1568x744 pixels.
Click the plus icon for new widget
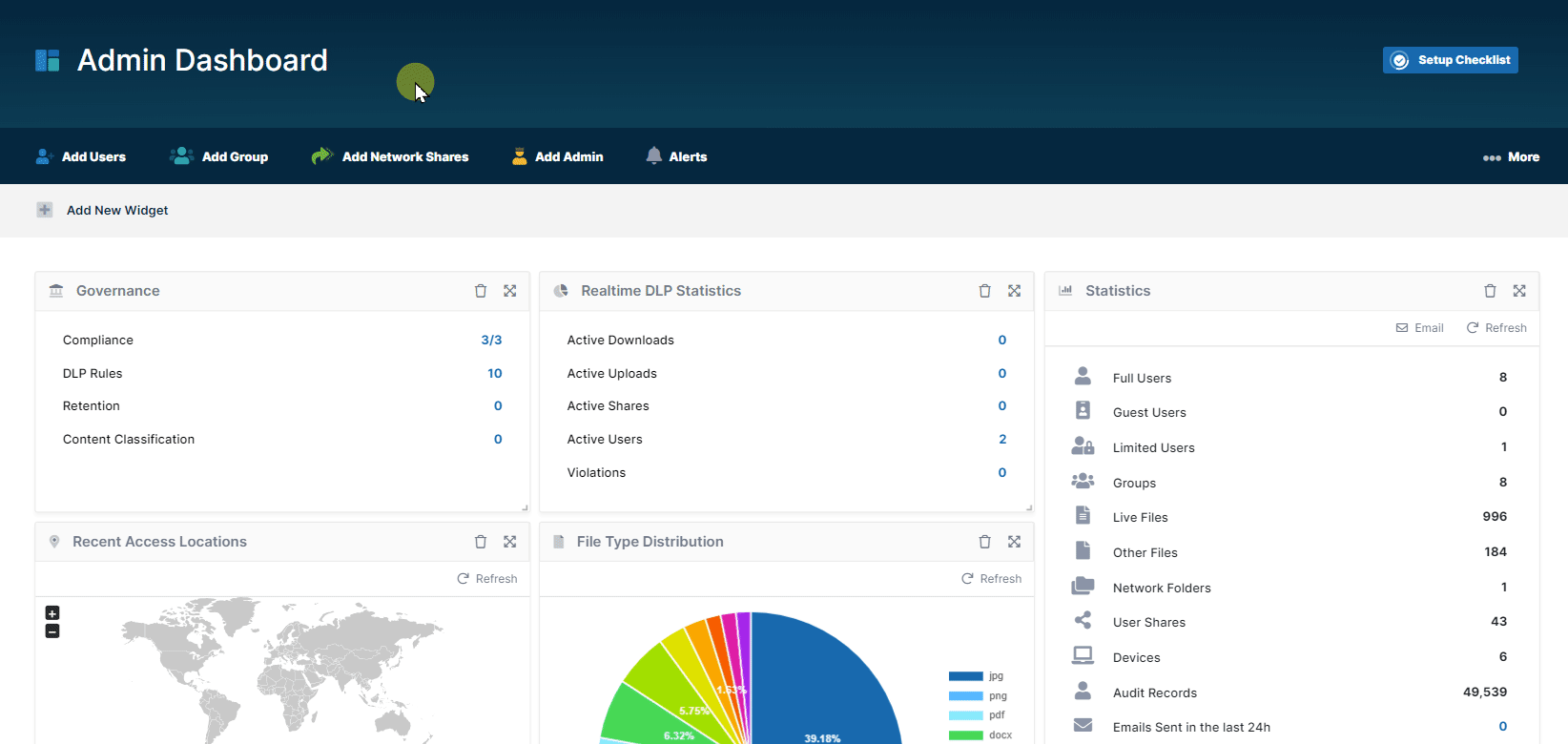pos(45,210)
